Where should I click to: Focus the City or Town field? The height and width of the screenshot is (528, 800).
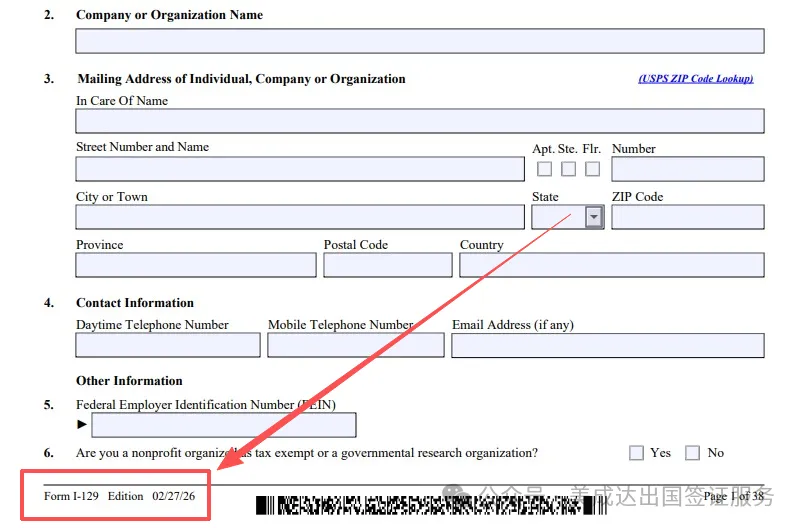tap(299, 217)
